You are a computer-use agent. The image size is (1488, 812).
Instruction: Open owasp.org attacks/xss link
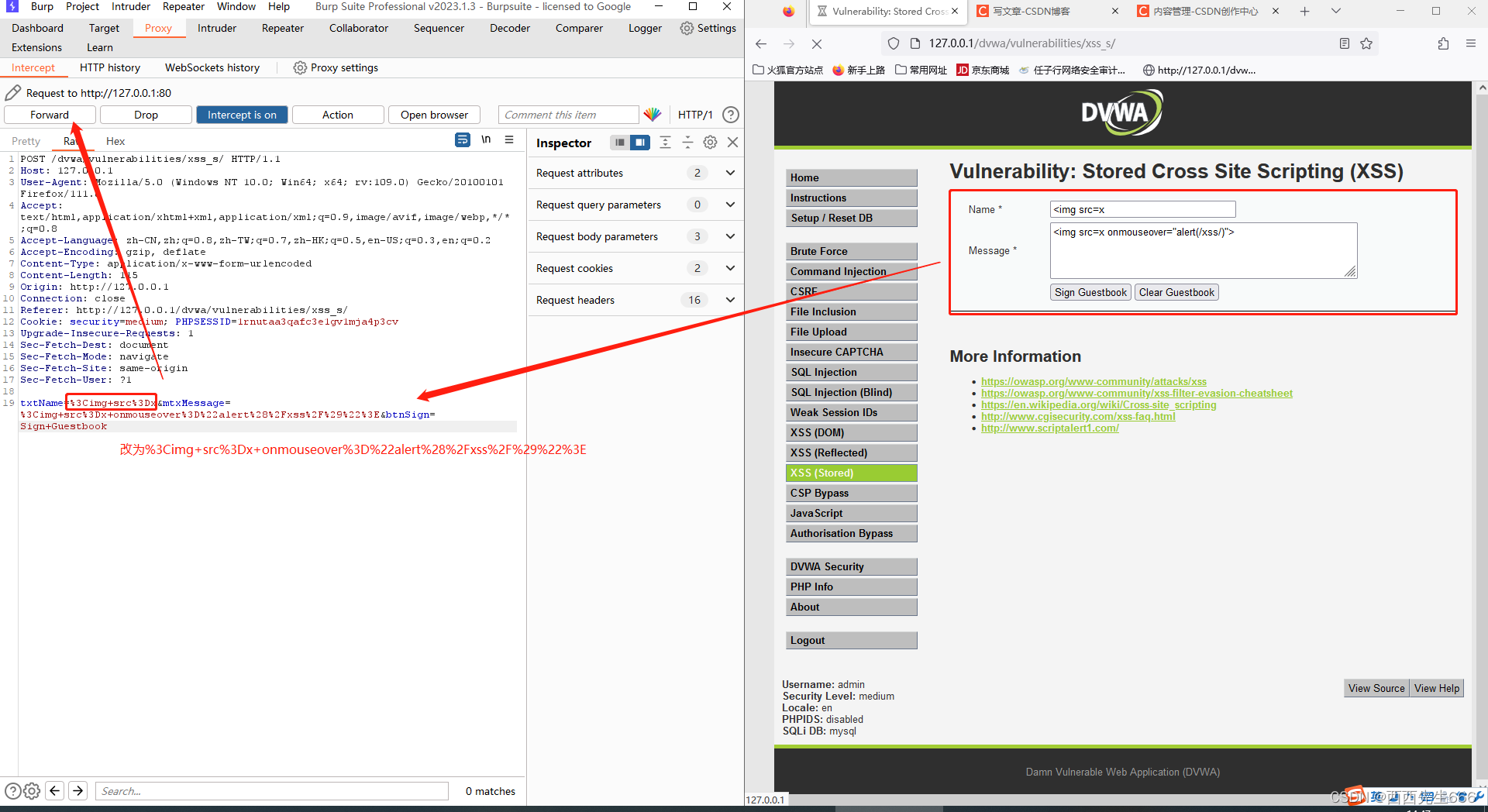pyautogui.click(x=1094, y=381)
